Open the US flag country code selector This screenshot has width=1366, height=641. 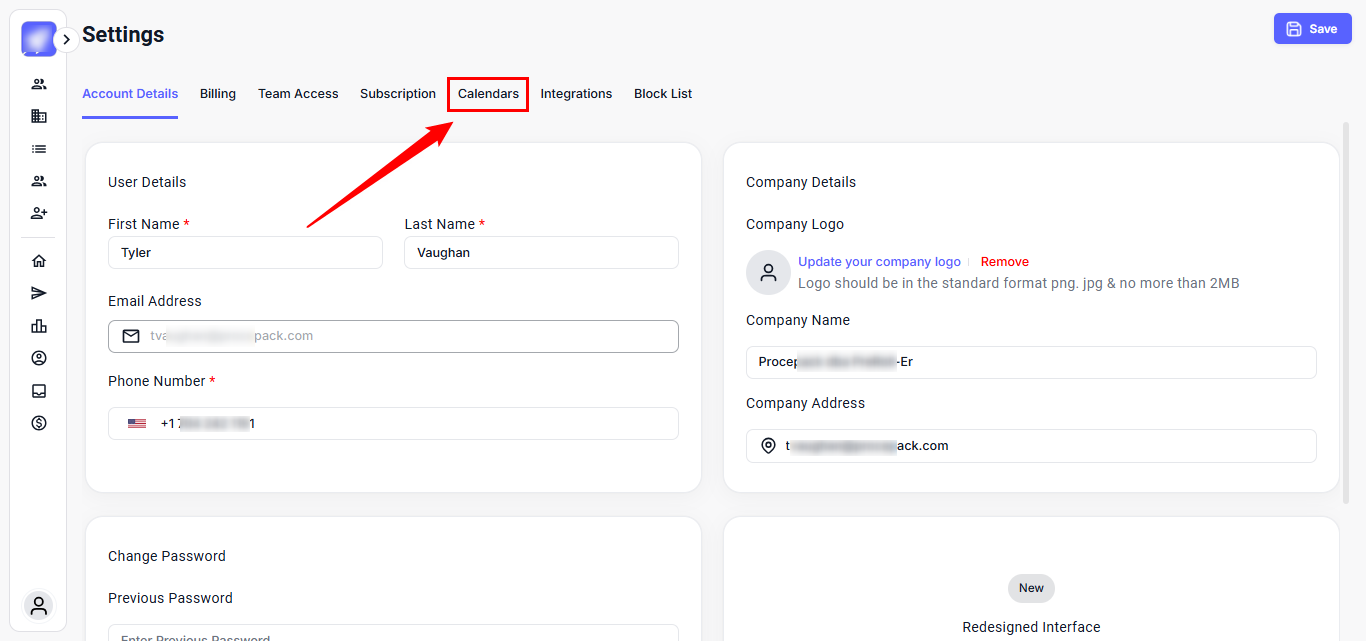137,424
